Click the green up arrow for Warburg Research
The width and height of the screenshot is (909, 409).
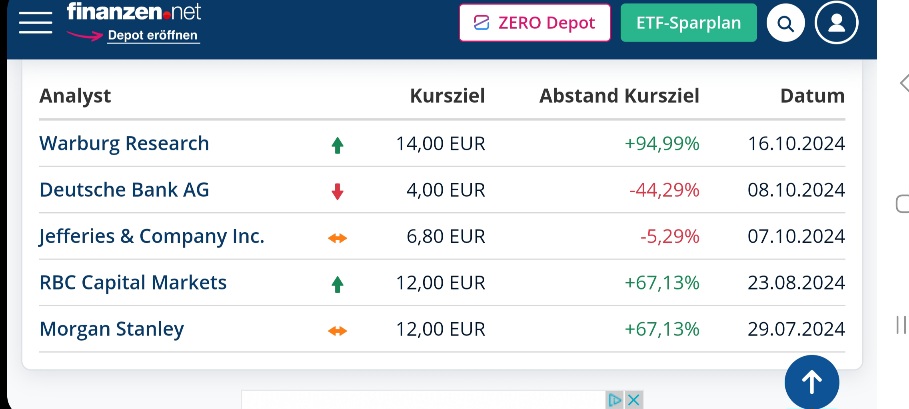click(x=337, y=145)
